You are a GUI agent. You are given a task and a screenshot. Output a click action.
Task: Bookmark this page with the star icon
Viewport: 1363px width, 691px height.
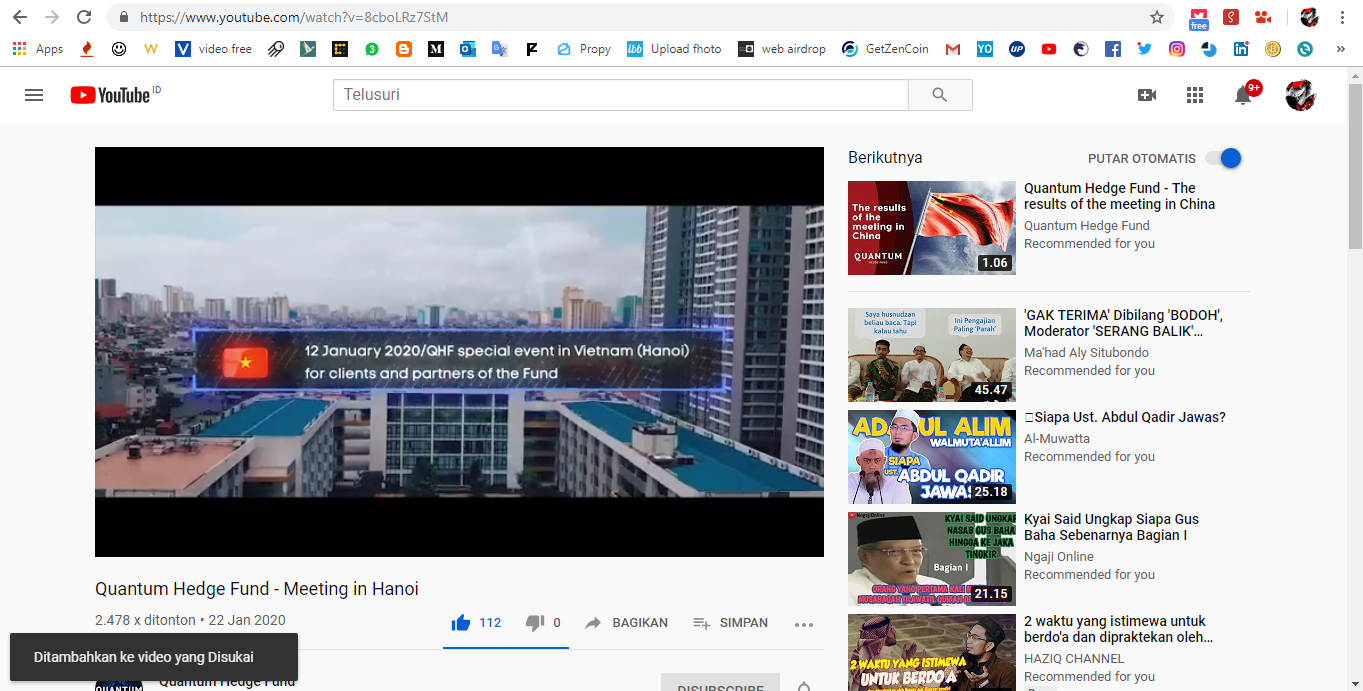pos(1157,17)
